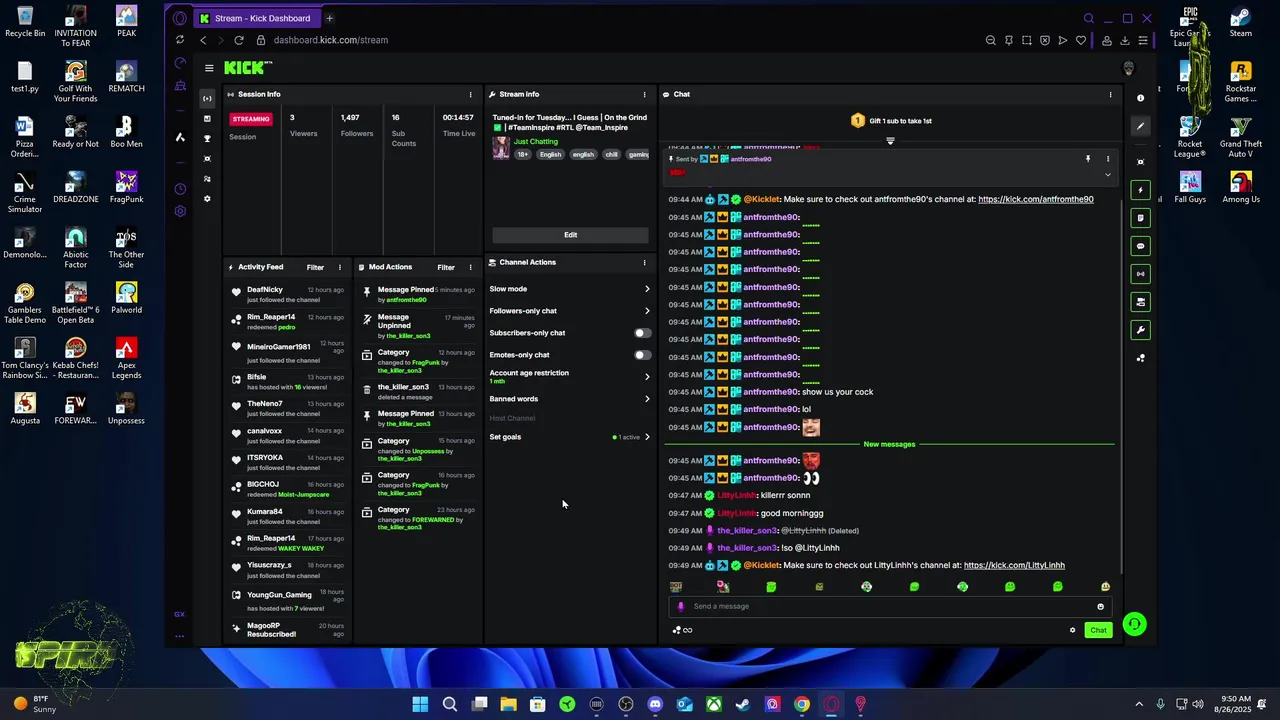Viewport: 1280px width, 720px height.
Task: Open Stream Info panel options menu
Action: [x=644, y=94]
